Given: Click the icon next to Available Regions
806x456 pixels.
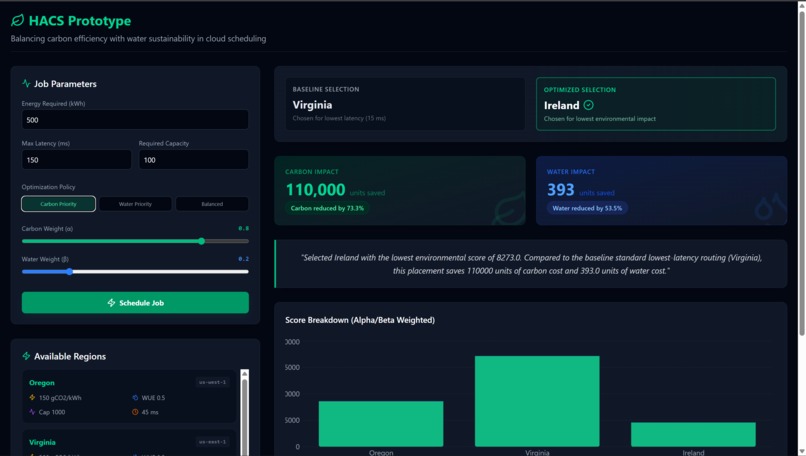Looking at the screenshot, I should tap(26, 356).
